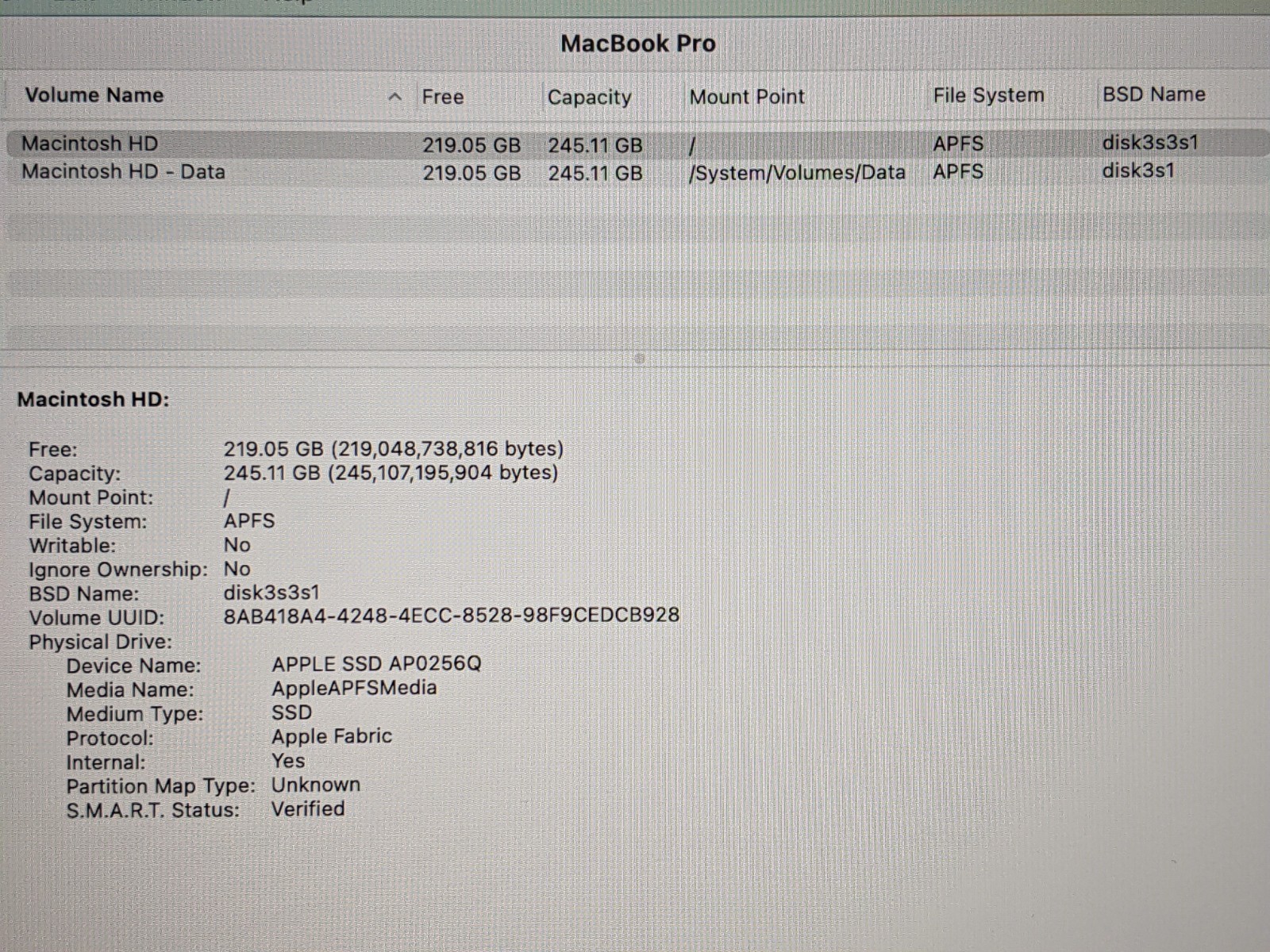Click the Volume UUID 8AB418A4-4248-4ECC-8528-98F9CEDCB928
The width and height of the screenshot is (1270, 952).
click(x=452, y=616)
